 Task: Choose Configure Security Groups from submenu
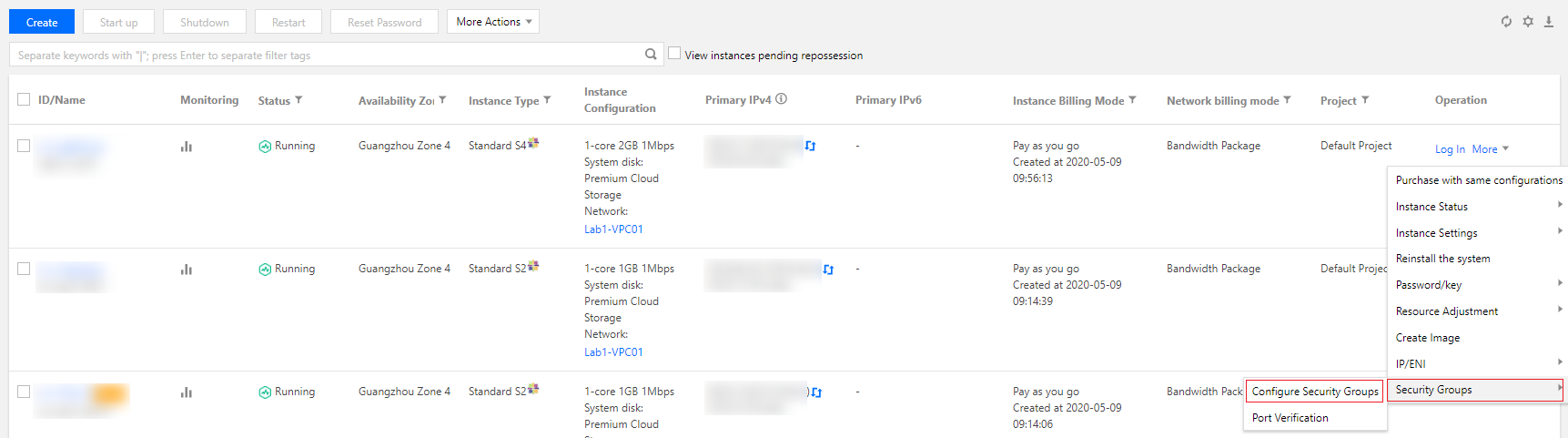click(1315, 392)
